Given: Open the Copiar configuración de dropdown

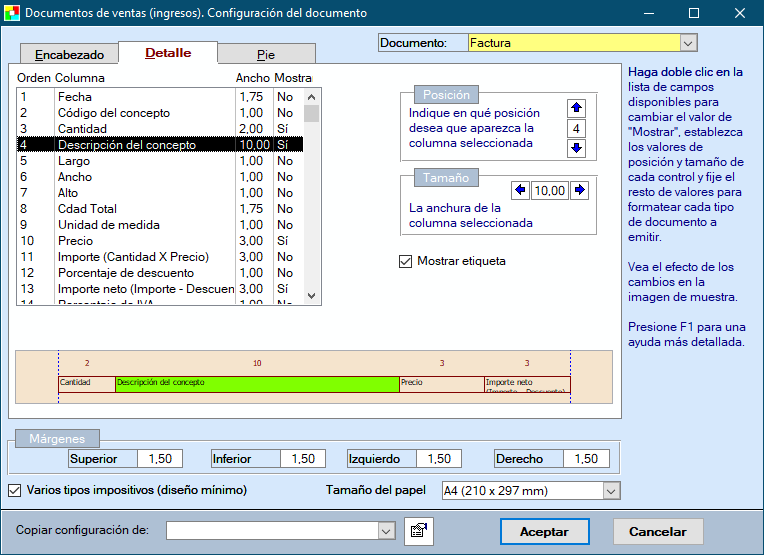Looking at the screenshot, I should (386, 531).
